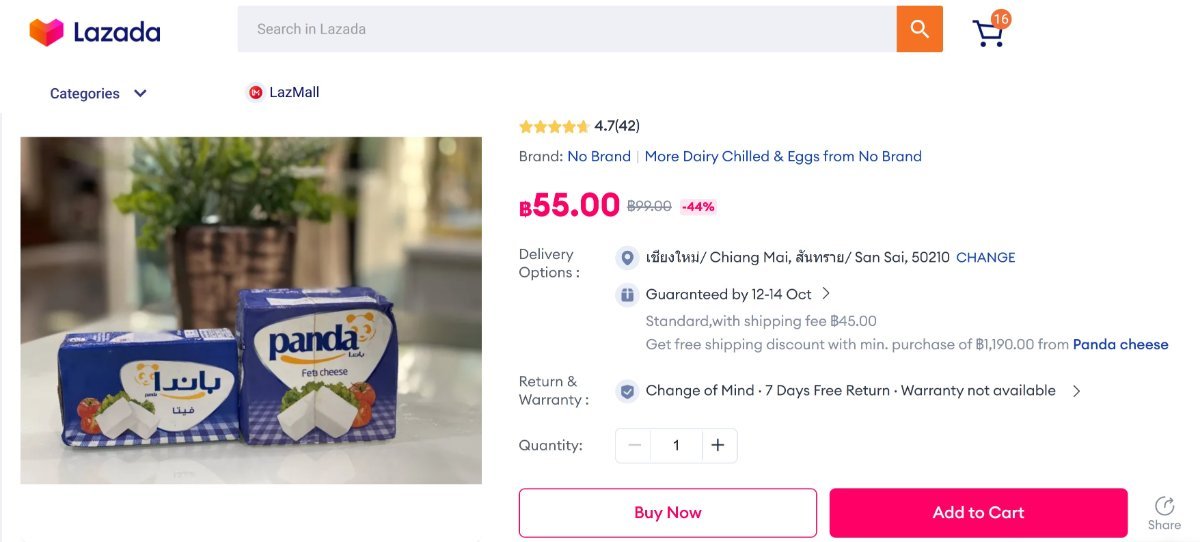Screen dimensions: 1200x542
Task: Expand Return & Warranty details chevron
Action: [1077, 391]
